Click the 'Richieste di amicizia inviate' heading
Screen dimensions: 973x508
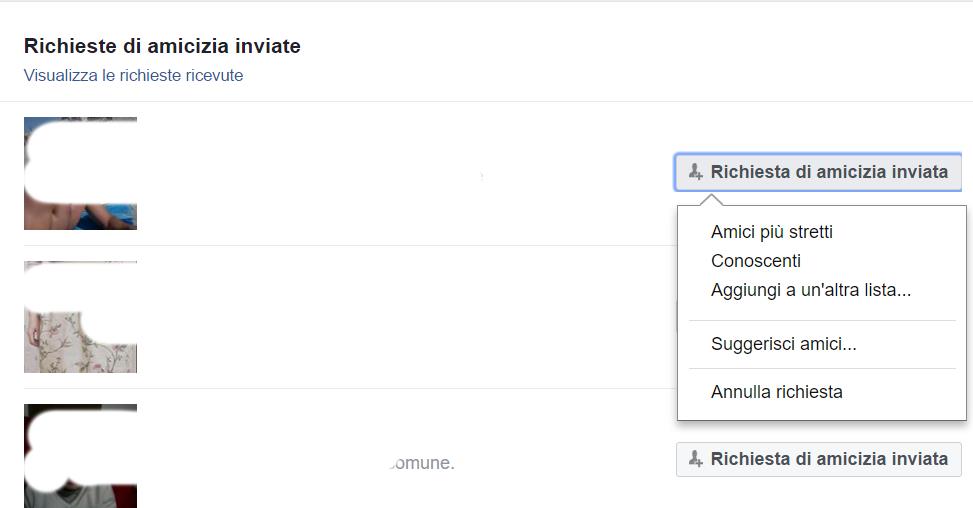[162, 46]
